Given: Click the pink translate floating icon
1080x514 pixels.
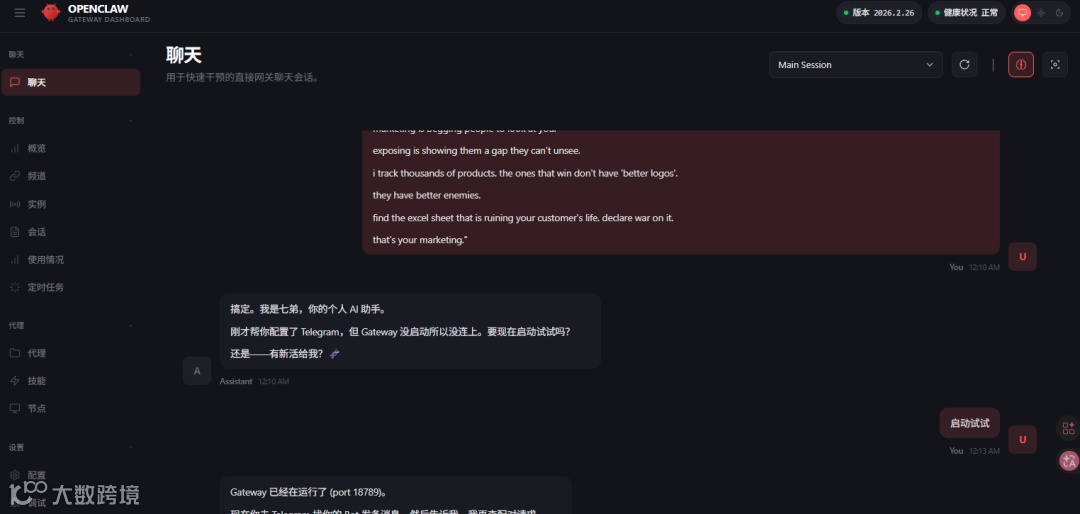Looking at the screenshot, I should [x=1068, y=461].
